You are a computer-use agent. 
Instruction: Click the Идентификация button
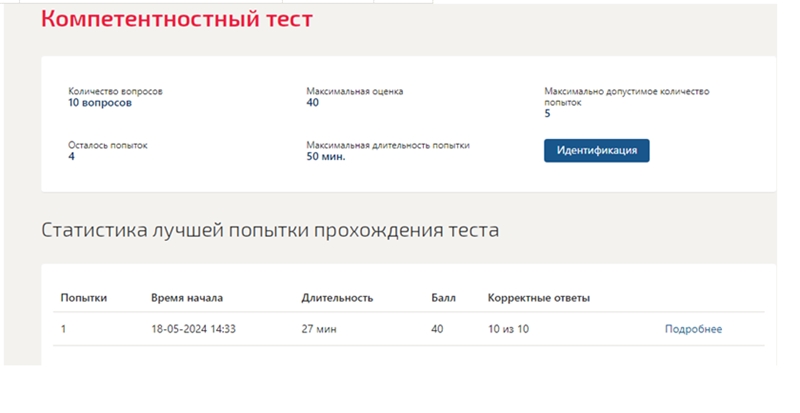coord(596,151)
